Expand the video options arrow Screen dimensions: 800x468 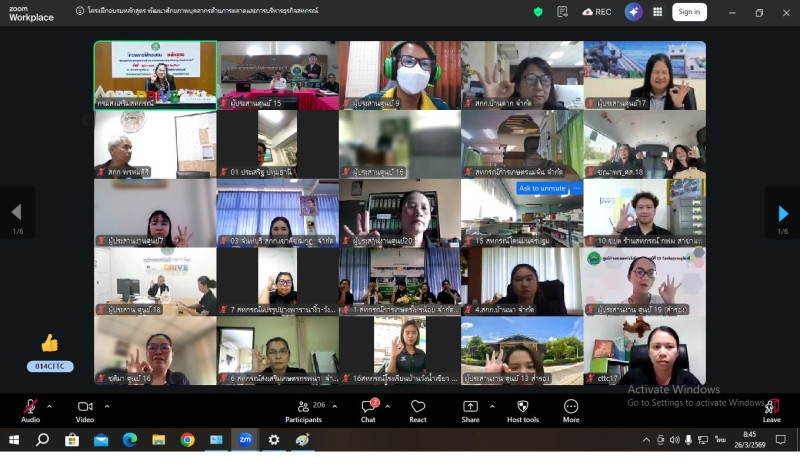point(105,405)
